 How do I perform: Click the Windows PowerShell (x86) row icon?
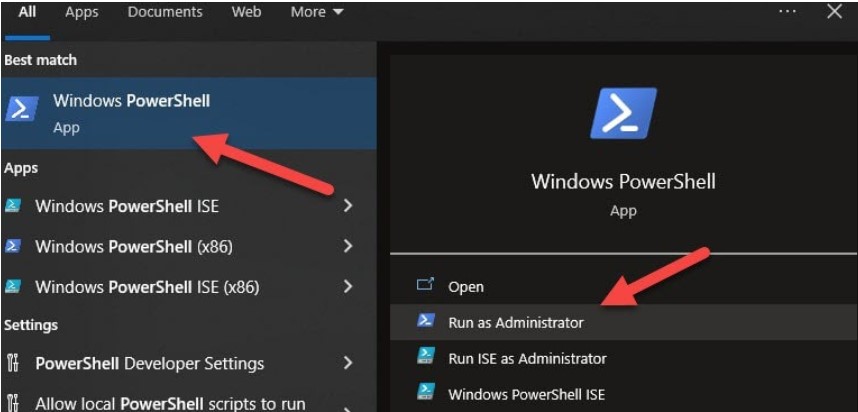click(13, 246)
